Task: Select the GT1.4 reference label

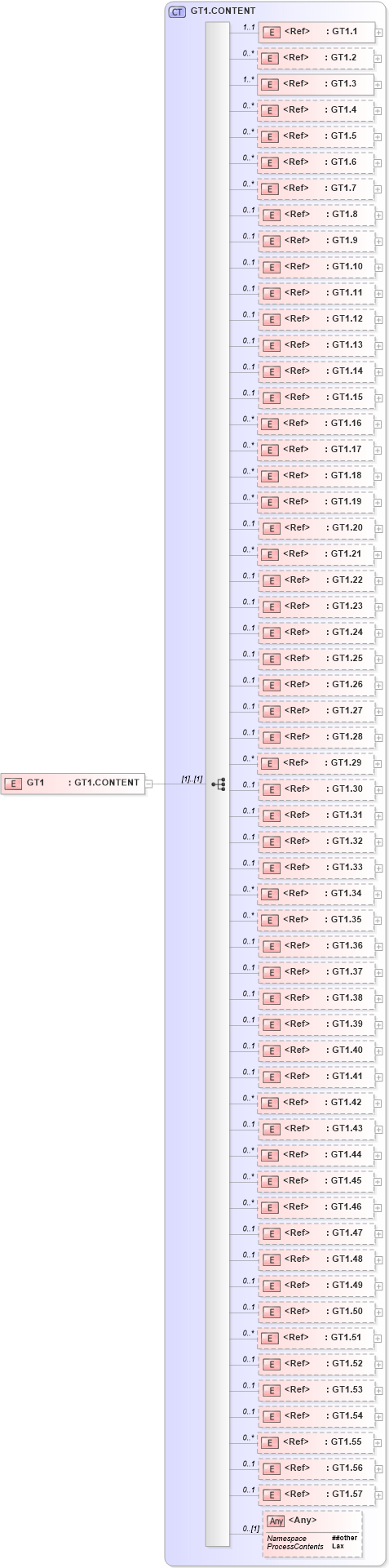Action: tap(340, 109)
